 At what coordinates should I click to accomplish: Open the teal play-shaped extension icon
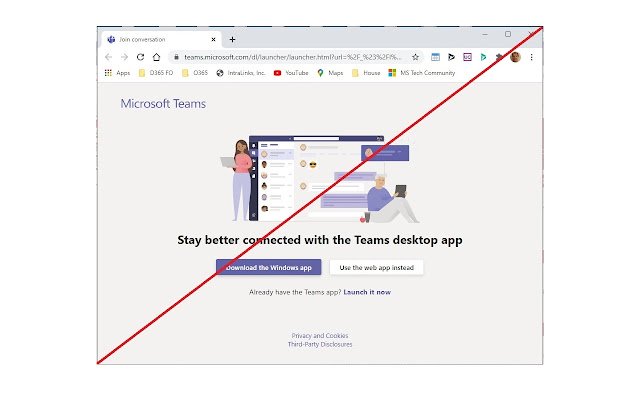[x=483, y=57]
